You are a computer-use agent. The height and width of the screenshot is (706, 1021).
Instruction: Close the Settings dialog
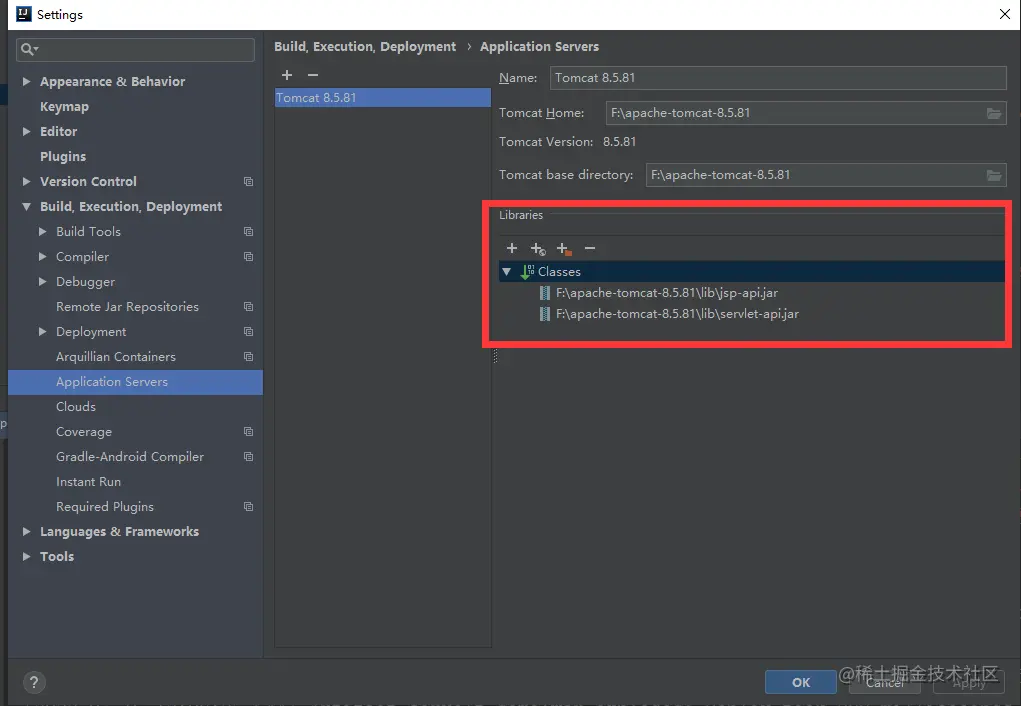coord(1005,14)
